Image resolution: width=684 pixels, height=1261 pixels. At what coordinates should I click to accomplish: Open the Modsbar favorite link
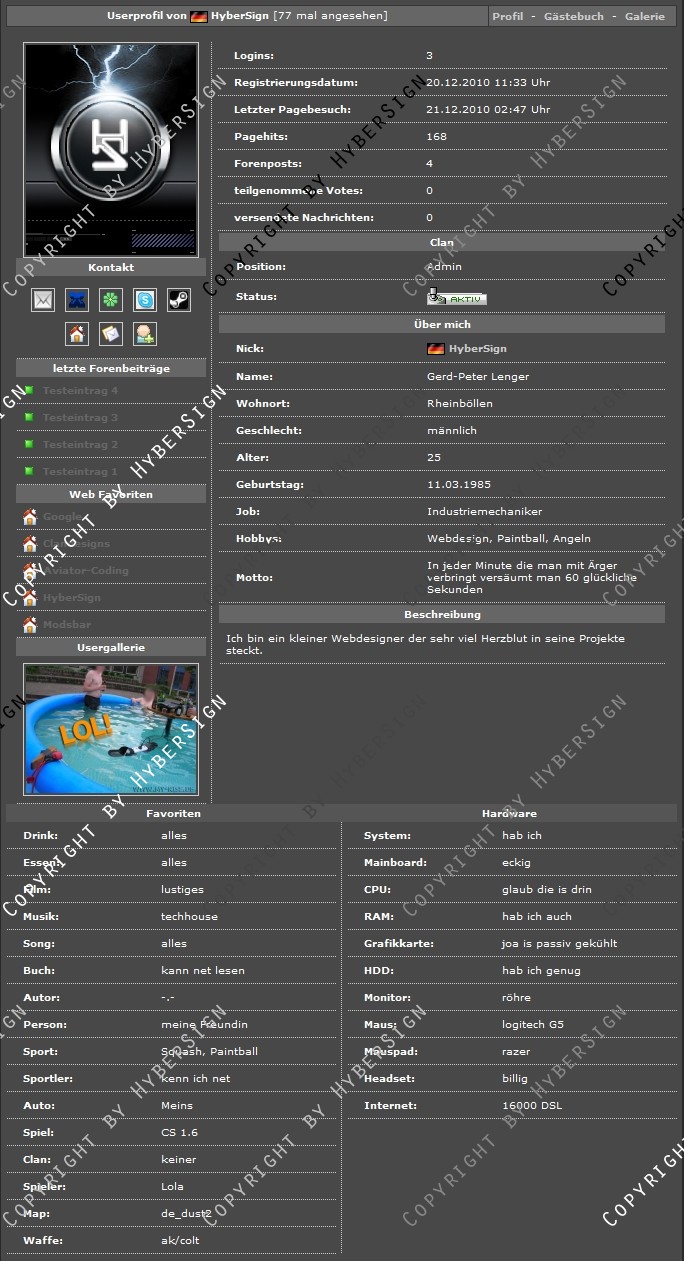tap(67, 625)
